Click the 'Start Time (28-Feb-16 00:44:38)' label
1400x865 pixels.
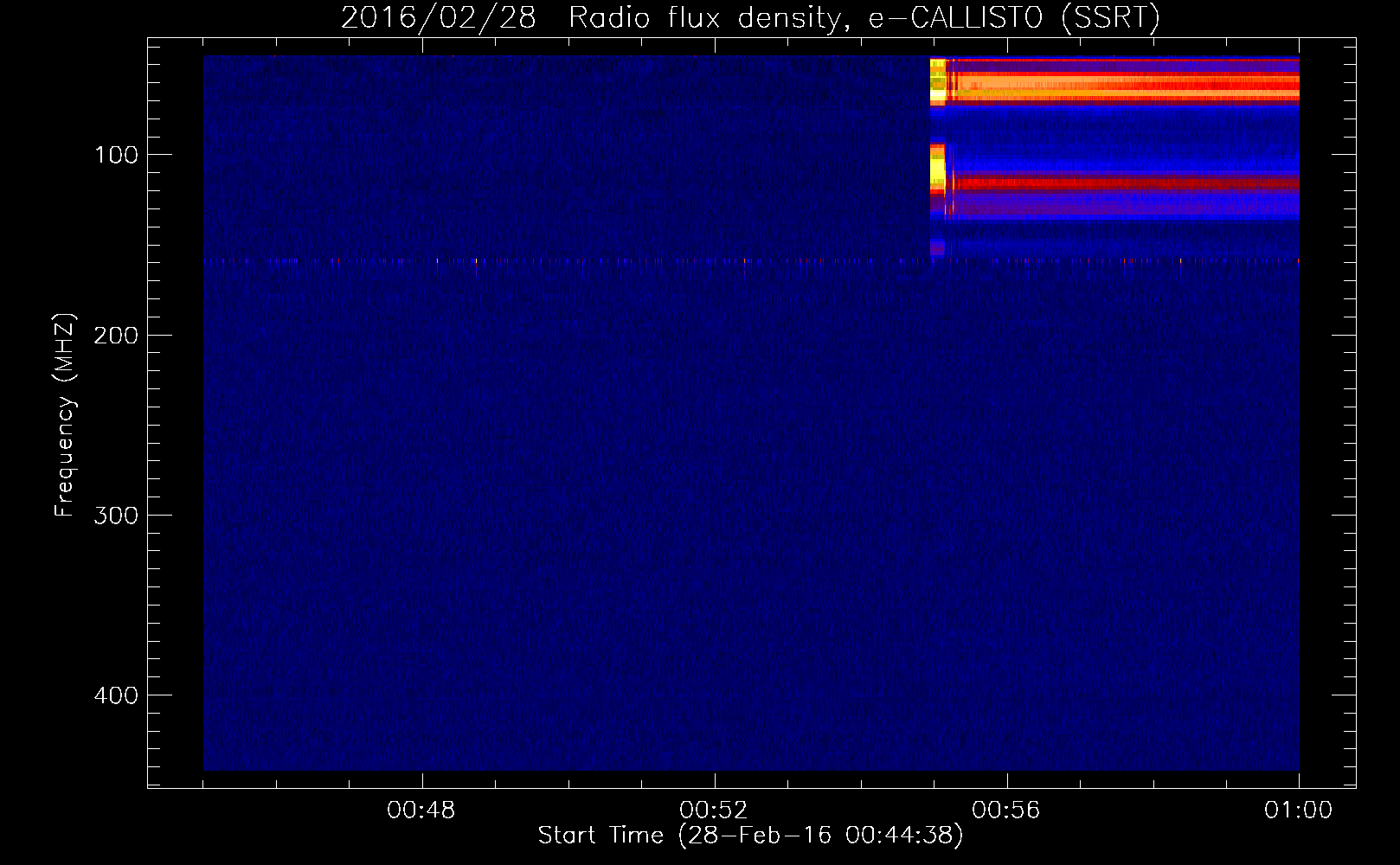(x=750, y=836)
